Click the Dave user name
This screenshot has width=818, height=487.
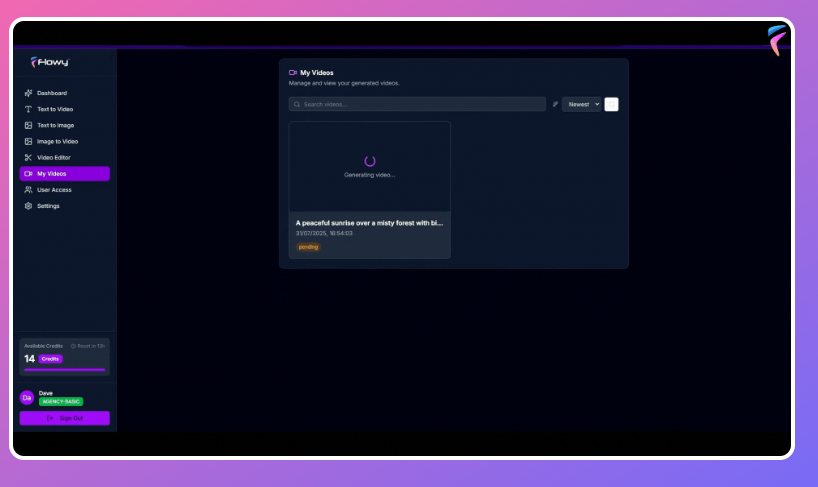[x=45, y=393]
